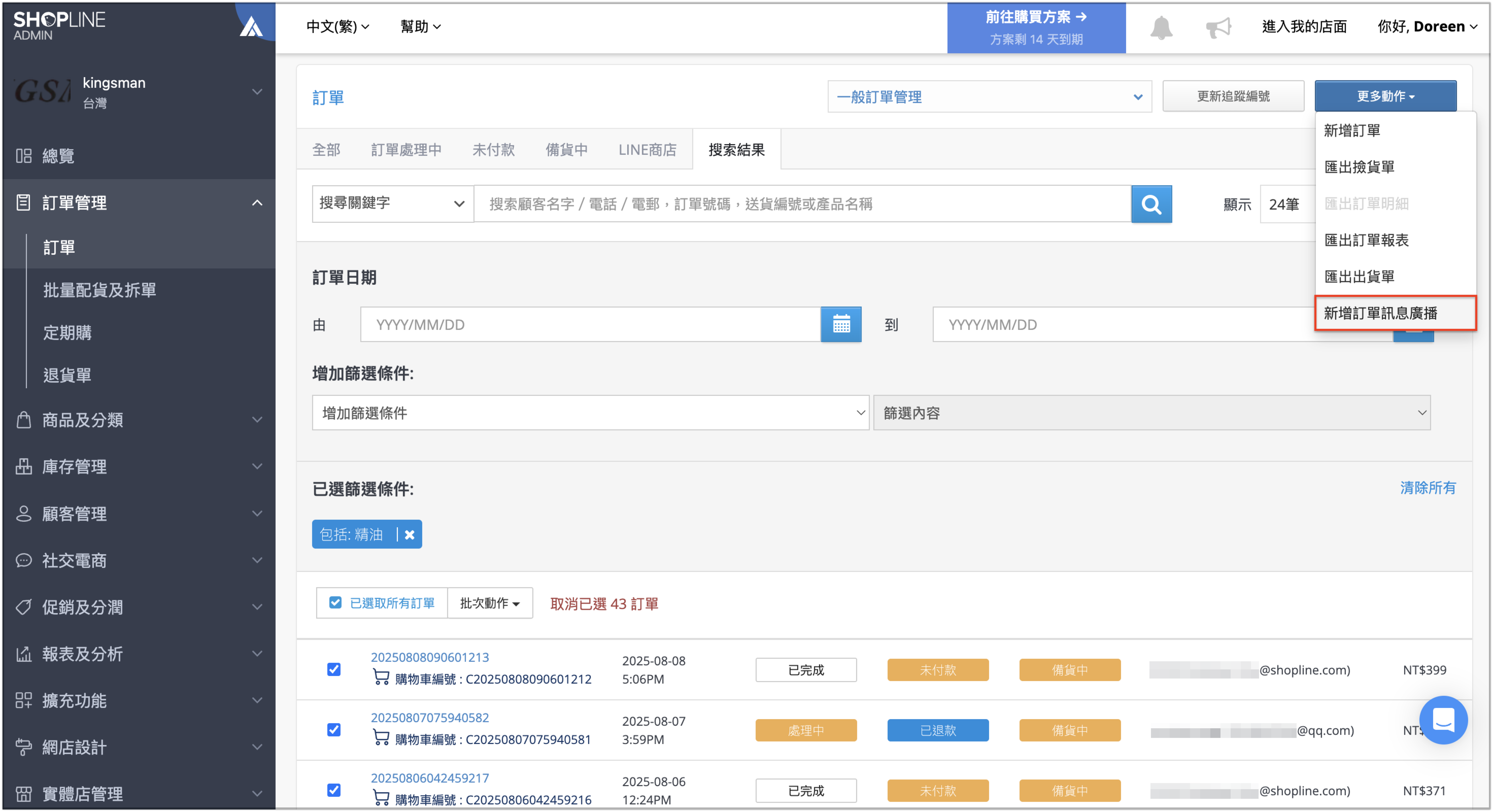Click the GS store logo thumbnail
This screenshot has width=1493, height=812.
[42, 91]
